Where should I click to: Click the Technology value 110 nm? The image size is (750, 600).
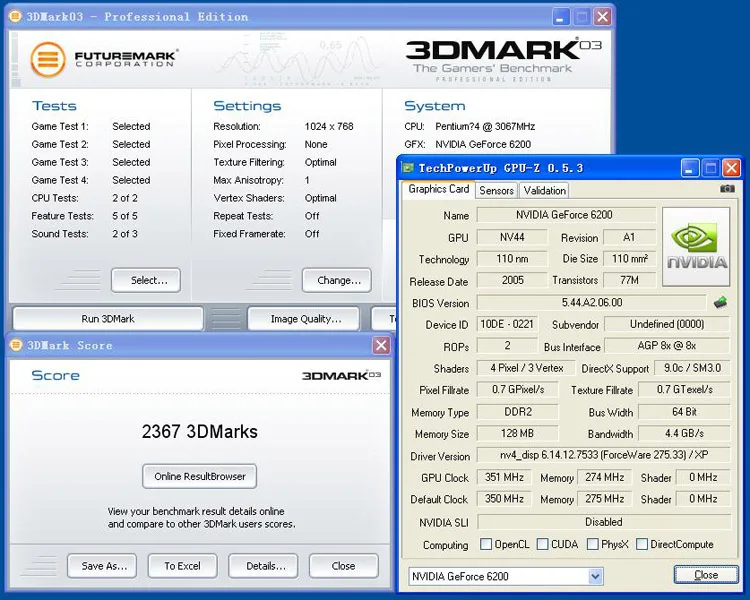tap(512, 259)
